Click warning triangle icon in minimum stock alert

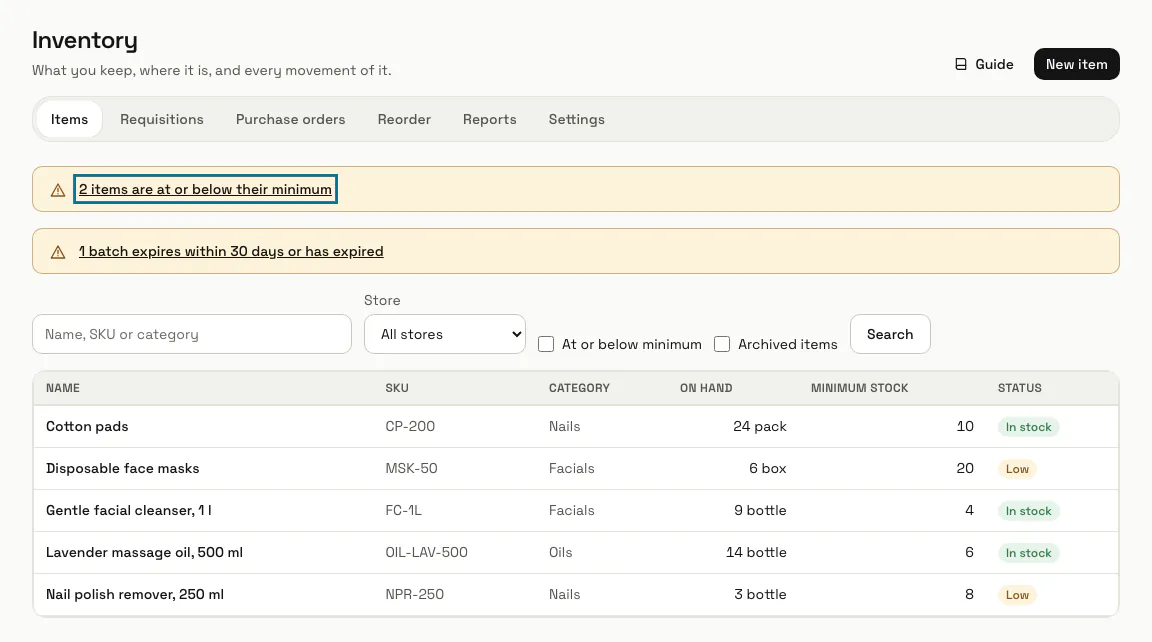[x=58, y=190]
